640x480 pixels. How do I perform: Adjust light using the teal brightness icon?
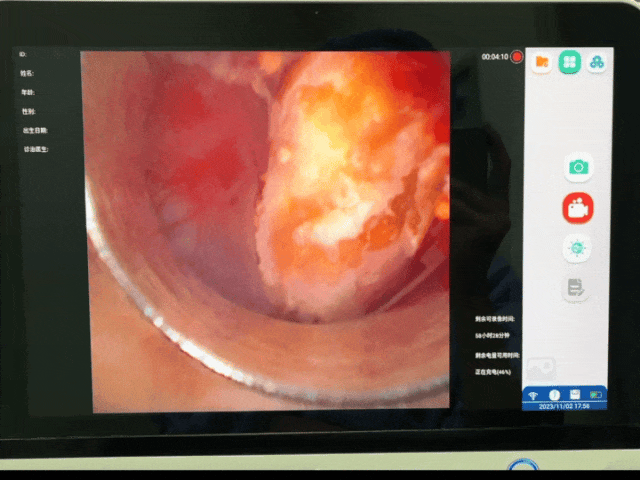click(x=576, y=248)
